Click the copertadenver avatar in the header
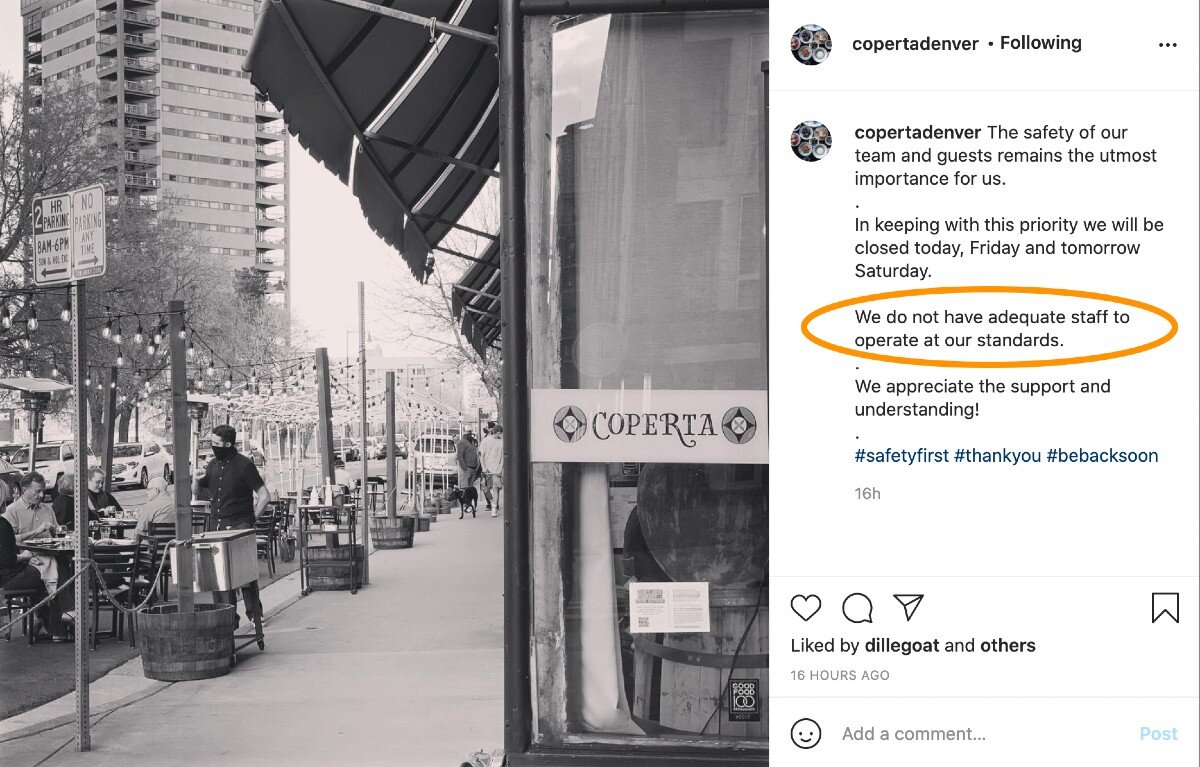This screenshot has height=767, width=1200. pyautogui.click(x=811, y=45)
